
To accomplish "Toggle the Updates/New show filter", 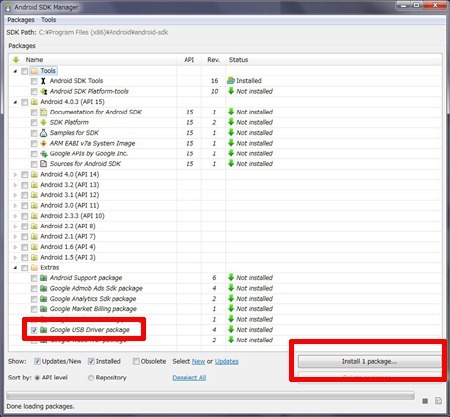I will 37,361.
